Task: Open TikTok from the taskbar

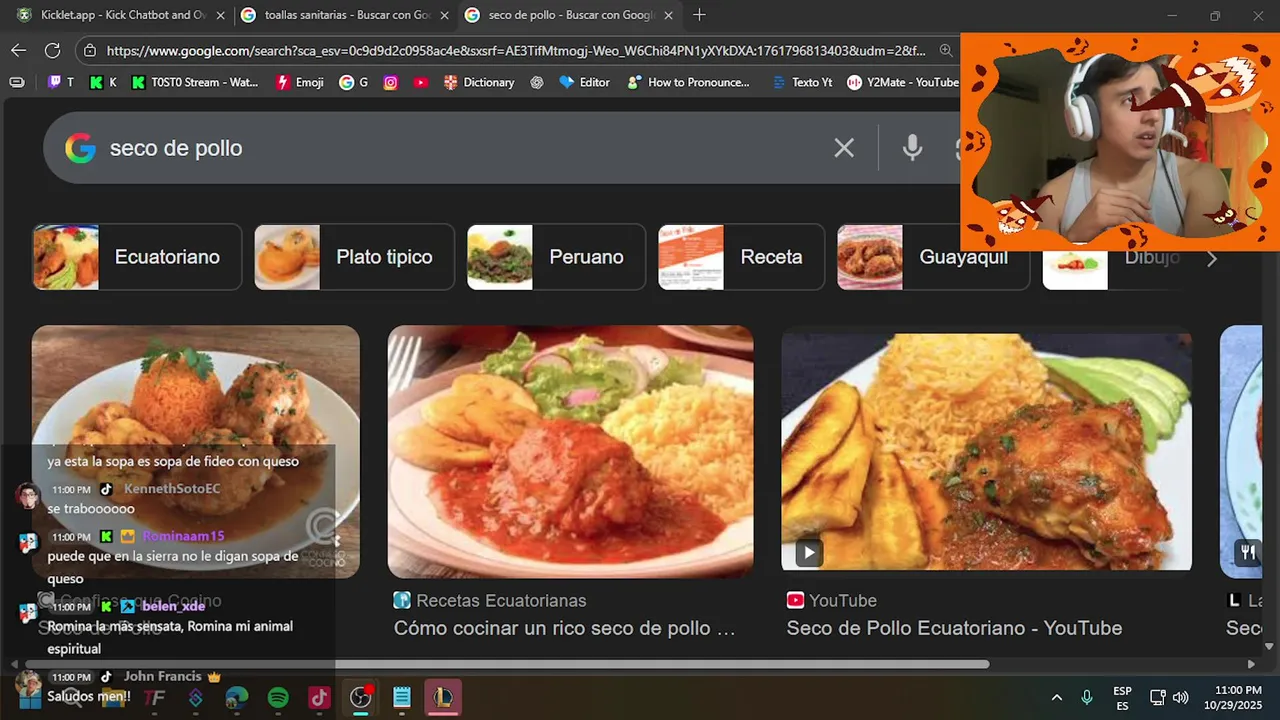Action: click(x=319, y=697)
